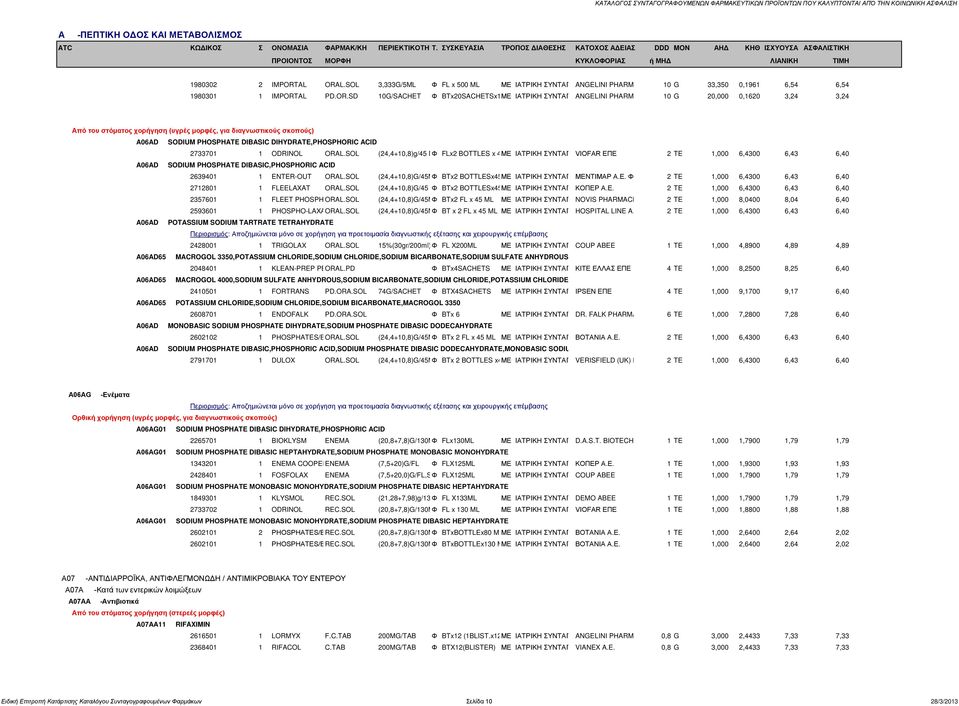
Task: Click the DULOX product name
Action: pyautogui.click(x=283, y=360)
